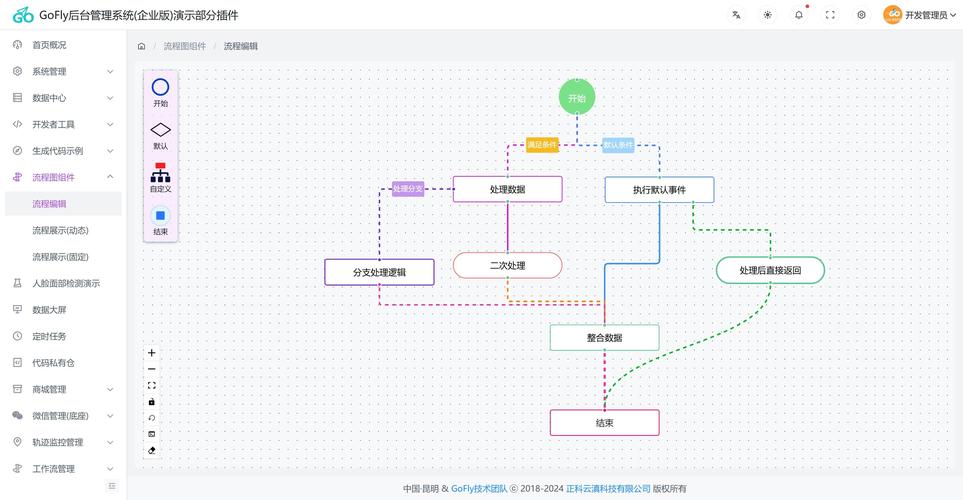Click the 默认条件 edge label
Screen dimensions: 963x500
618,145
